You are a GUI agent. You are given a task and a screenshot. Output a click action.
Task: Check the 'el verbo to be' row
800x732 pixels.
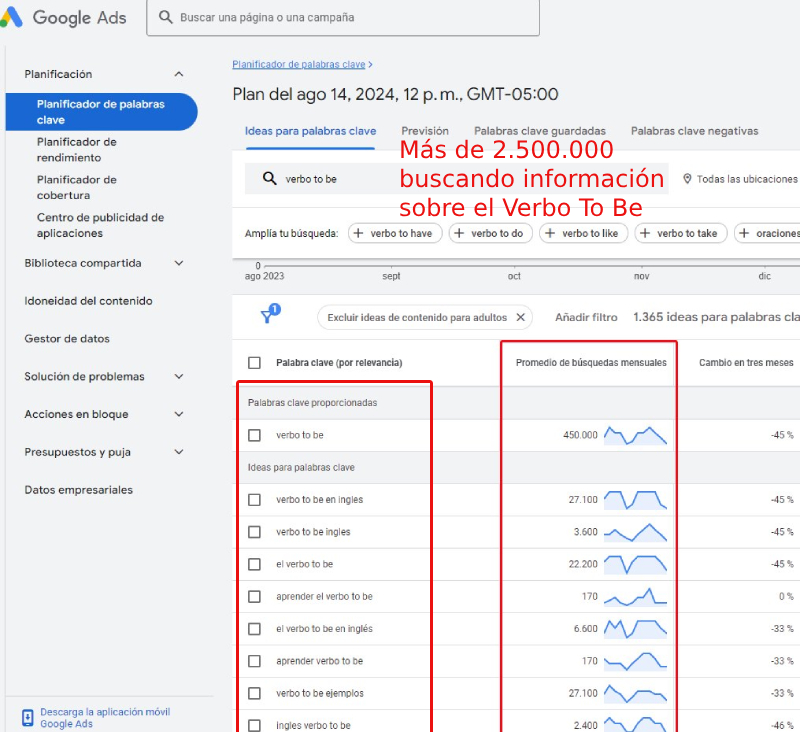point(254,564)
